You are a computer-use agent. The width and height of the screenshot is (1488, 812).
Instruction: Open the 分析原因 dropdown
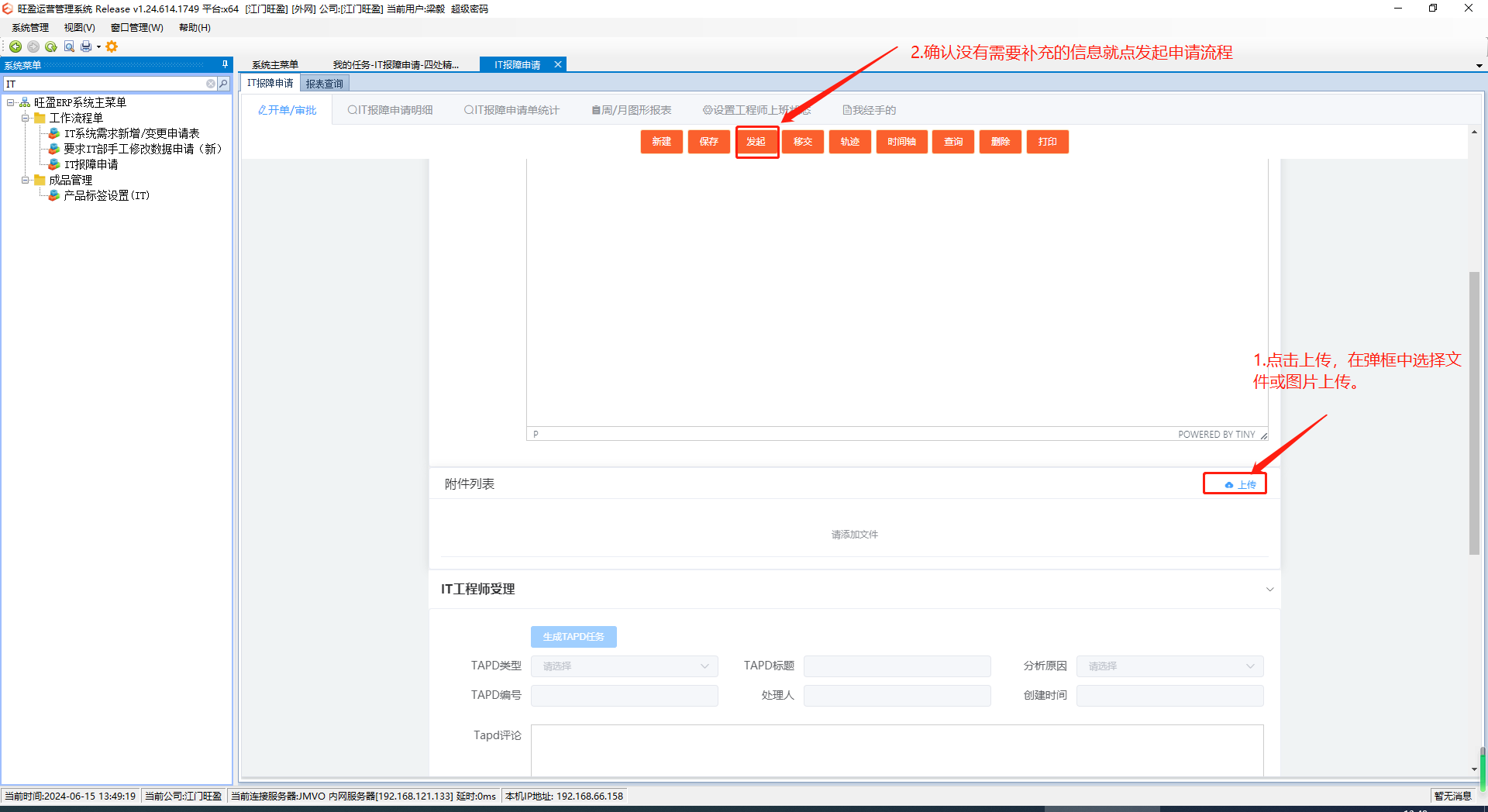pyautogui.click(x=1169, y=666)
